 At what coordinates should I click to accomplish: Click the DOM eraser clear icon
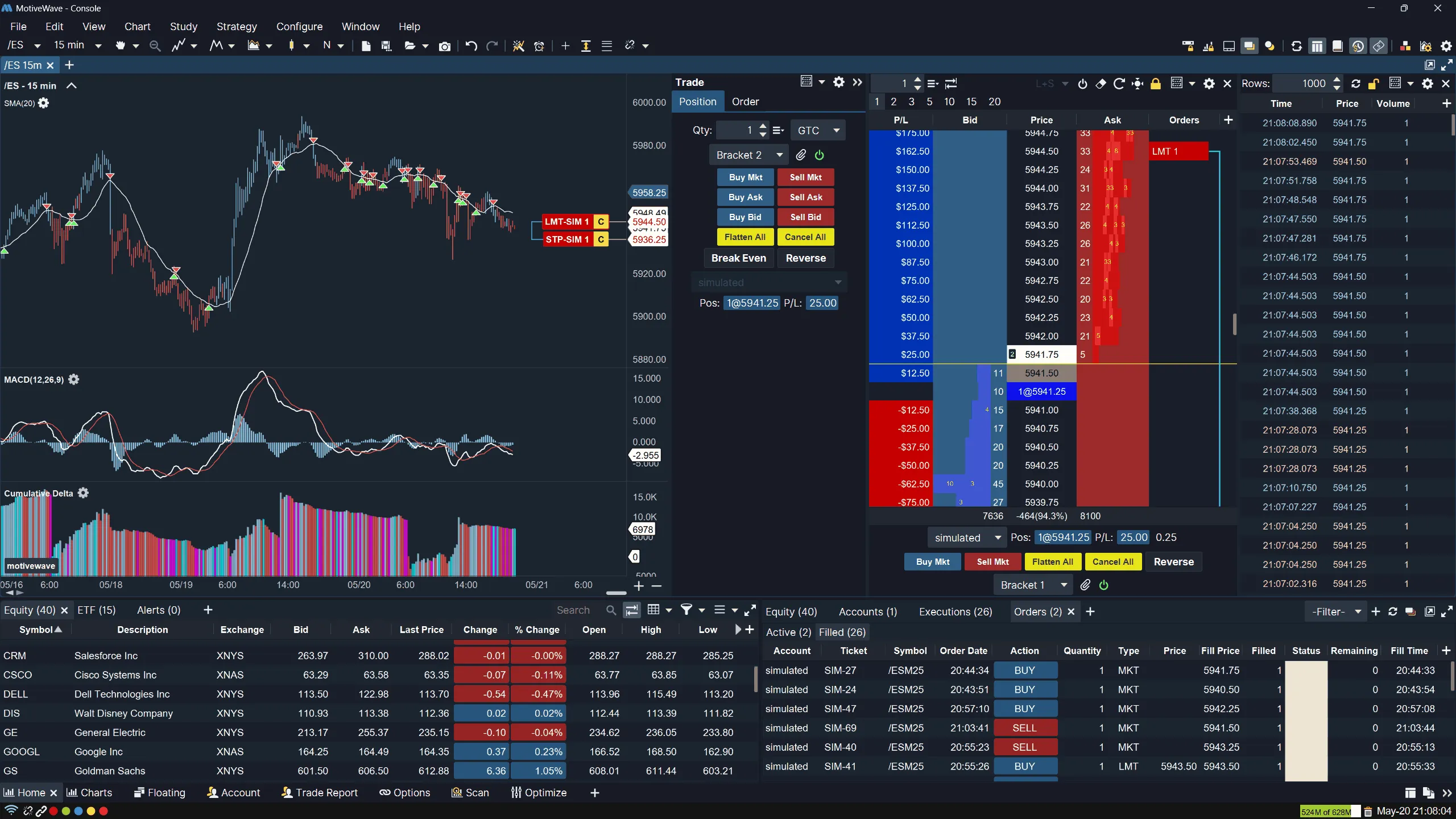pyautogui.click(x=1101, y=84)
